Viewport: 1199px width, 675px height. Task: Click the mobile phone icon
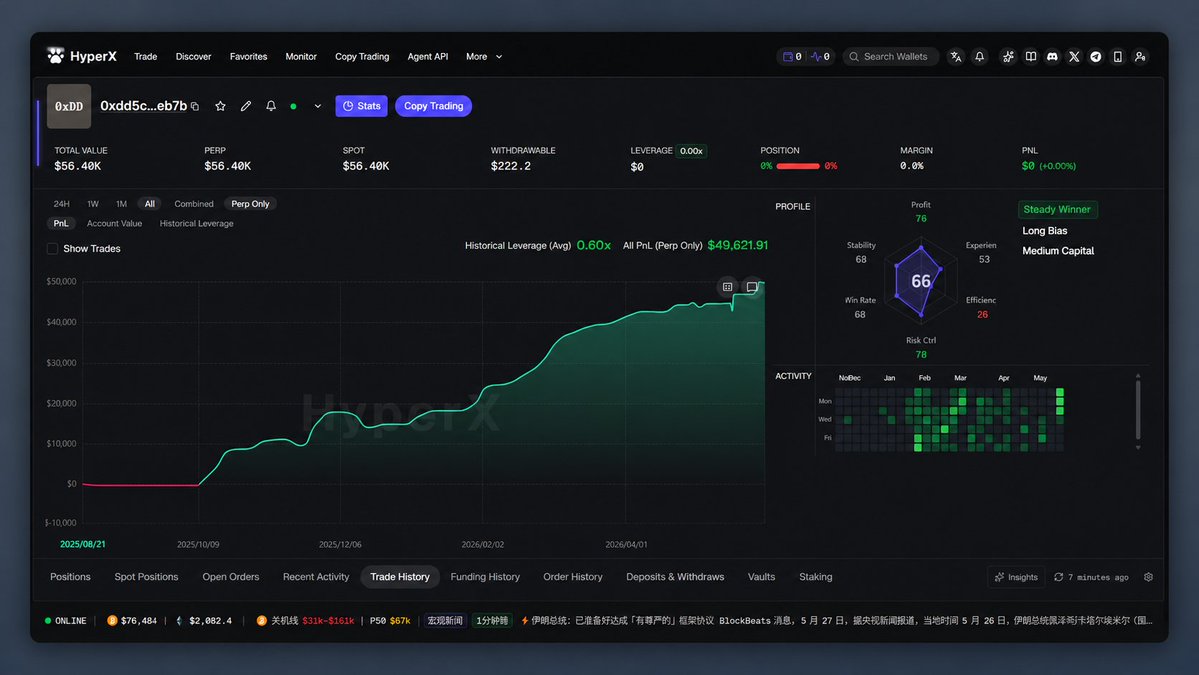1118,57
